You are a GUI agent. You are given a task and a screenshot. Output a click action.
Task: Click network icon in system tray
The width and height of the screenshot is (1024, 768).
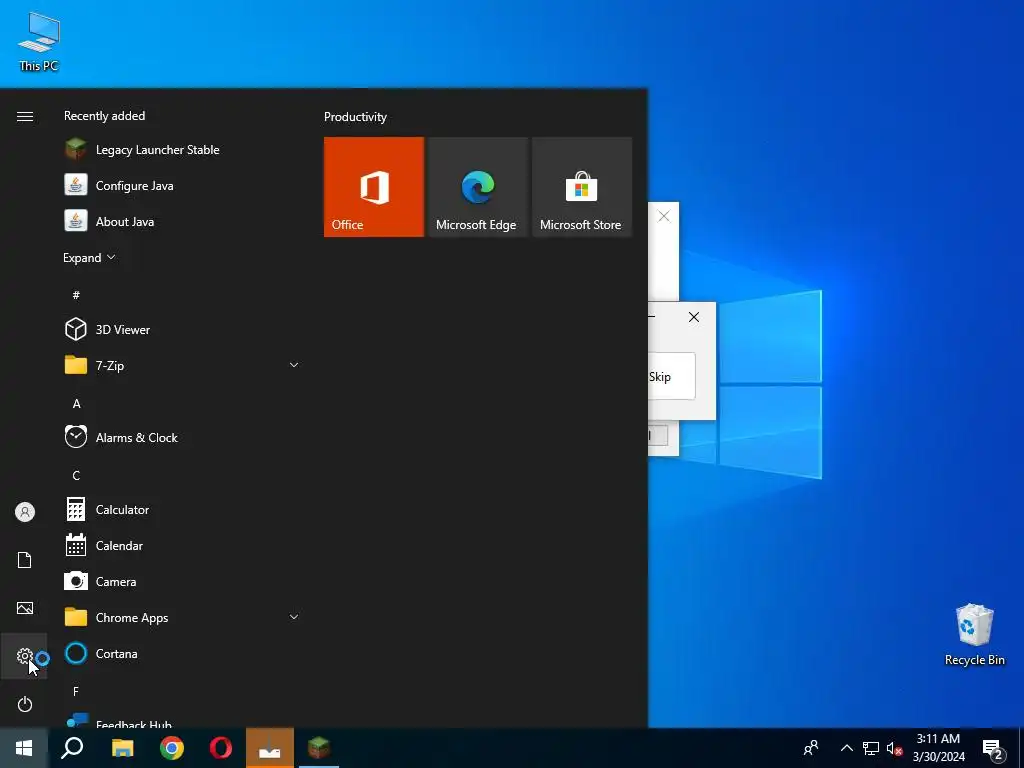click(871, 748)
